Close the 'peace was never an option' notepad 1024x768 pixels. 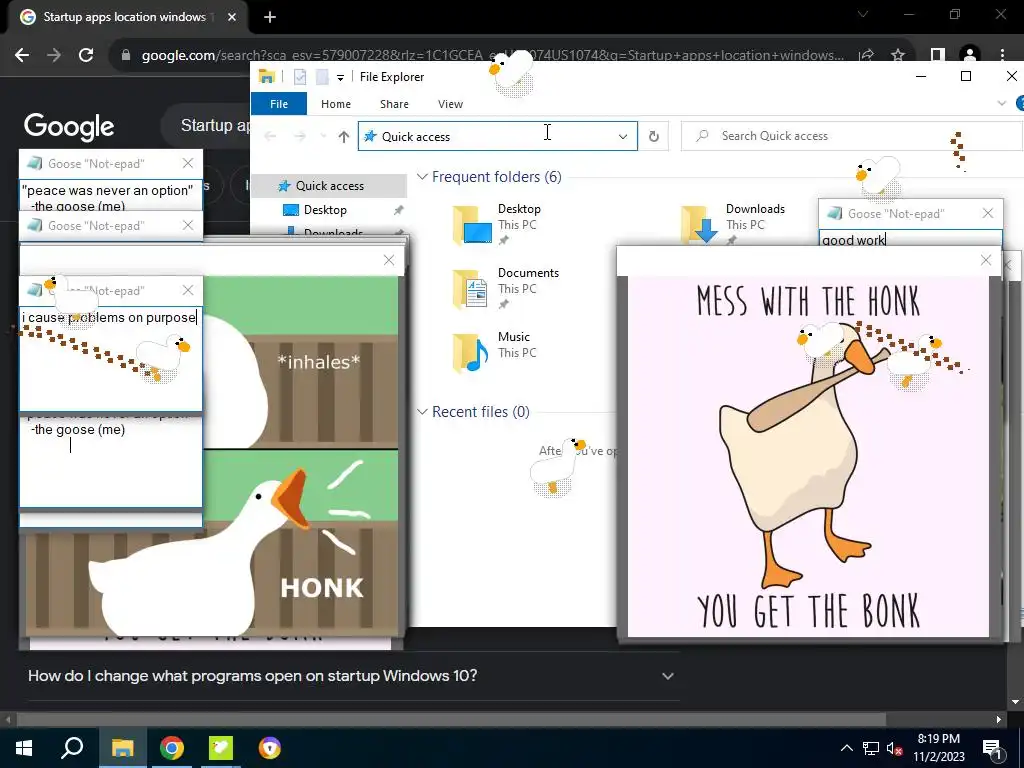188,163
